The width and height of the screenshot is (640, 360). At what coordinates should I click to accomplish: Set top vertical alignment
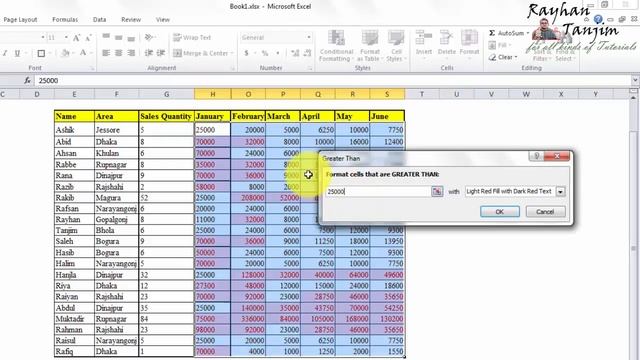(x=106, y=37)
